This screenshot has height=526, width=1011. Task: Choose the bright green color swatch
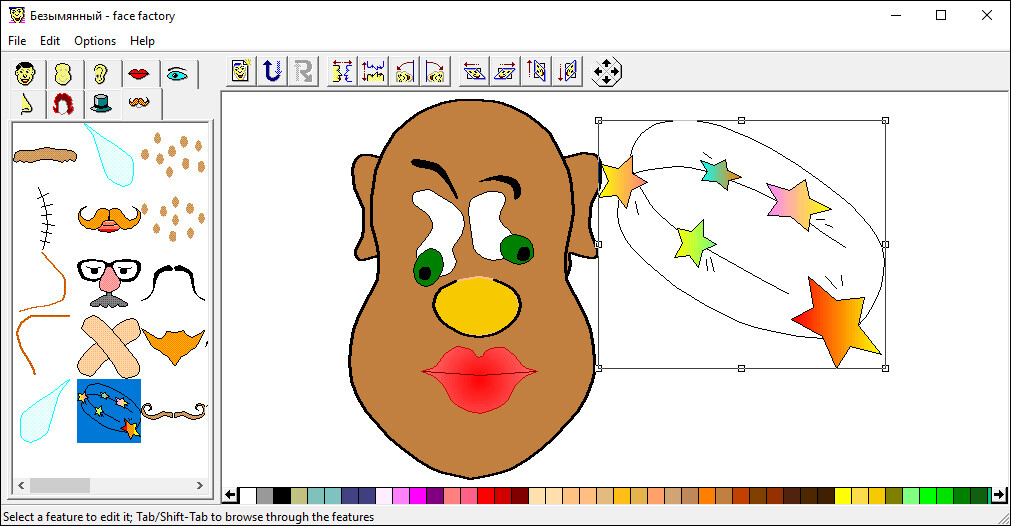coord(928,495)
